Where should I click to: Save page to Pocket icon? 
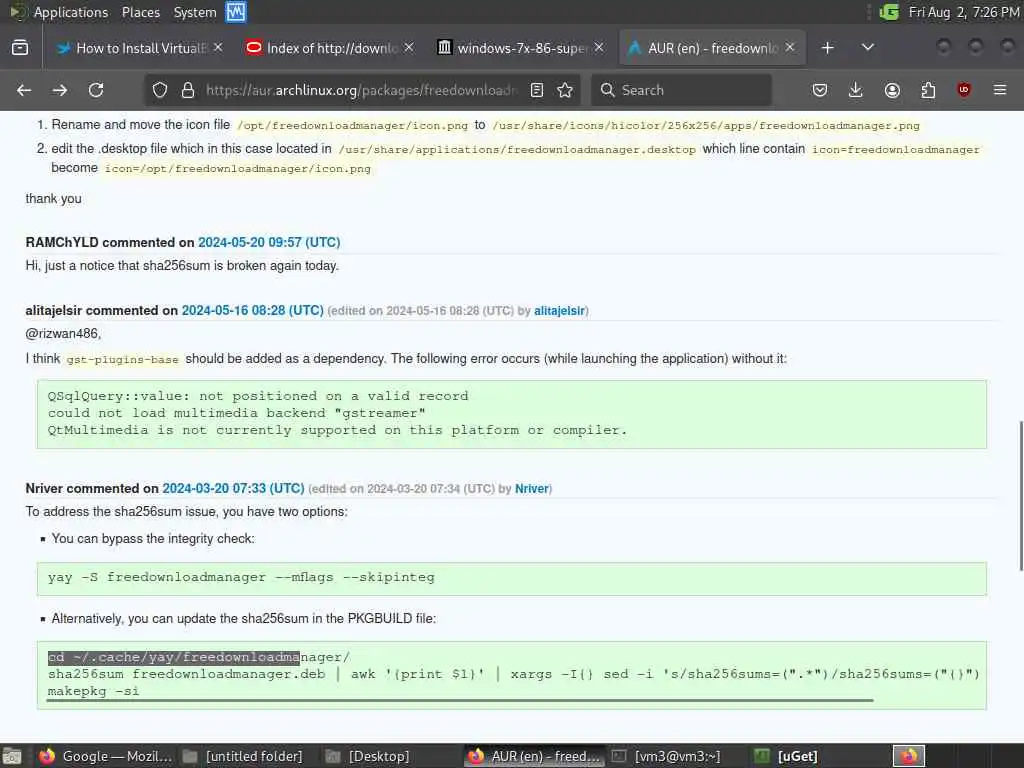820,90
